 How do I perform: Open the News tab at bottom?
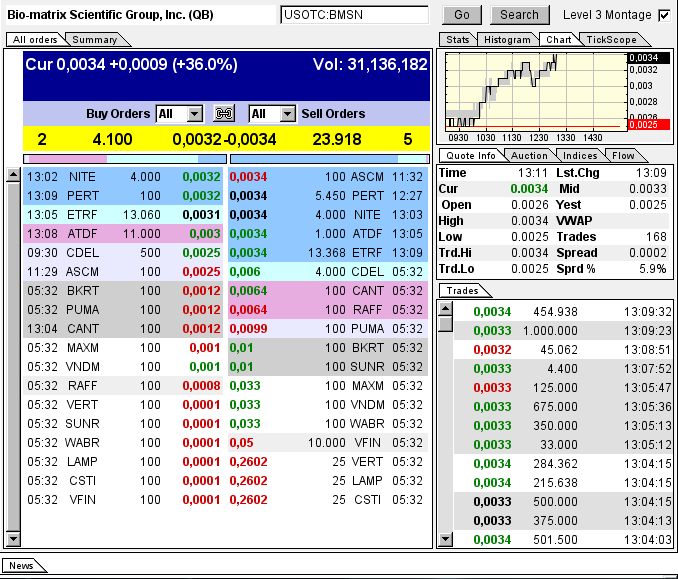click(x=22, y=566)
